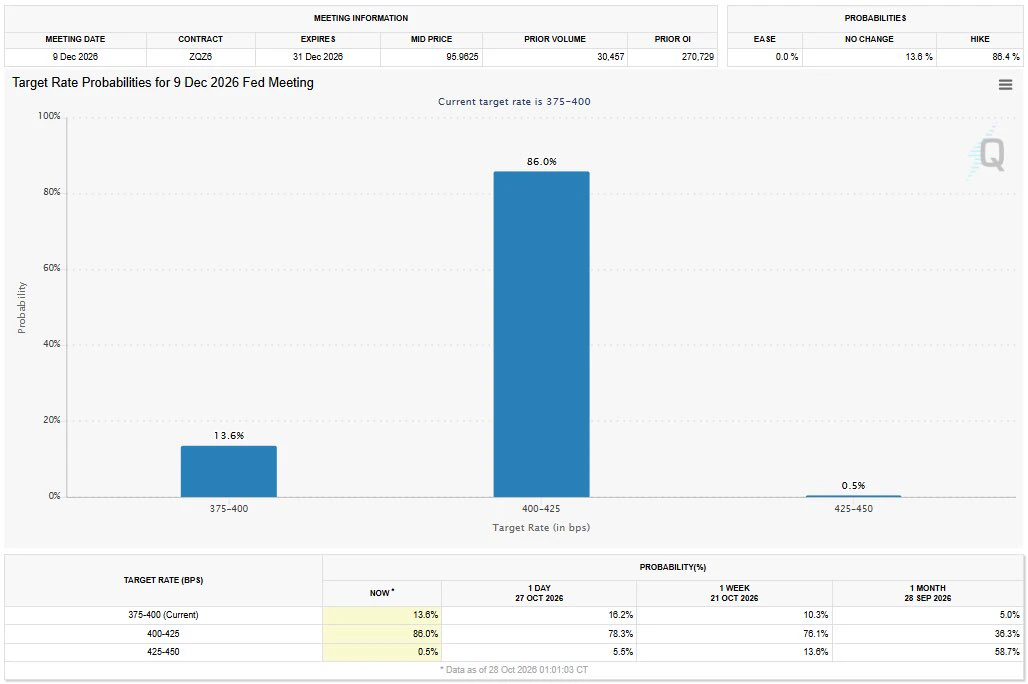
Task: Click the 'Target Rate (in bps)' axis title
Action: coord(542,528)
